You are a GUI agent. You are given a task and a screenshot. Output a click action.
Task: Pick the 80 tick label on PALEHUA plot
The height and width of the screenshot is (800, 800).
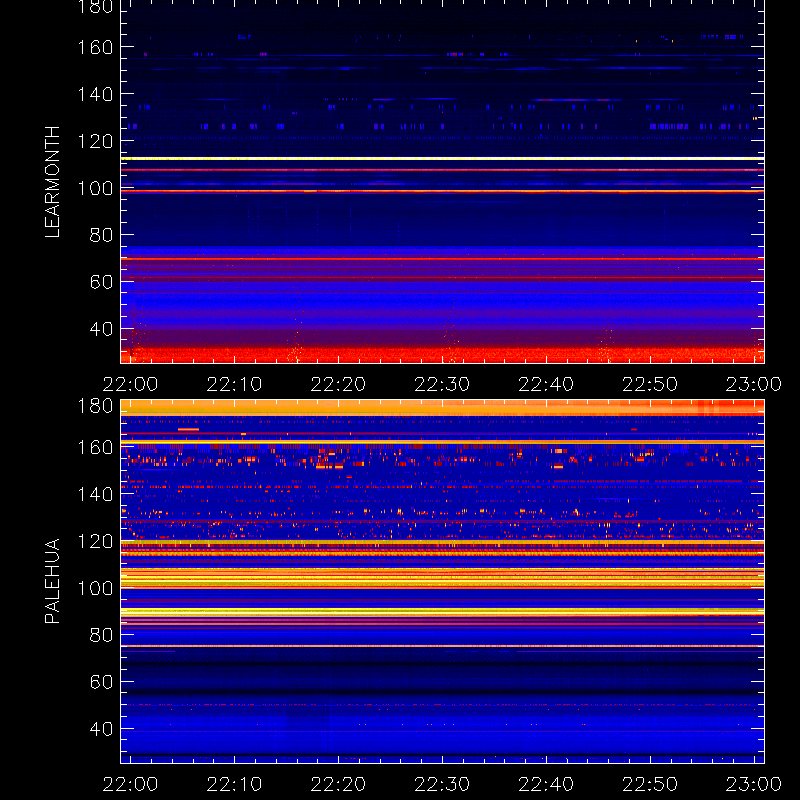point(101,635)
